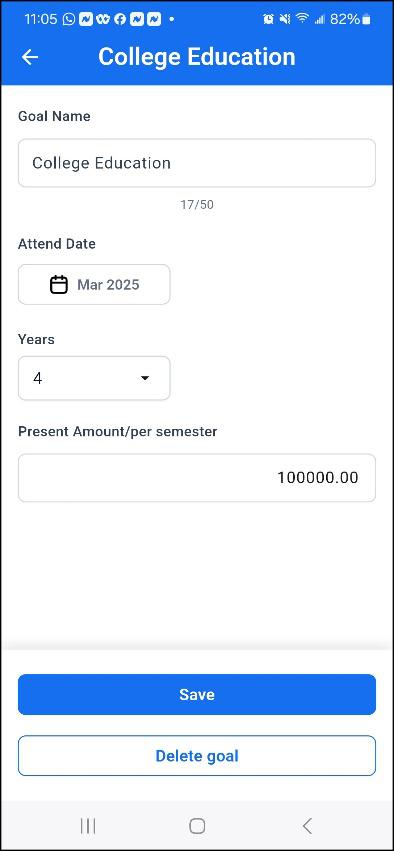Tap the College Education header title
The width and height of the screenshot is (394, 851).
coord(197,57)
